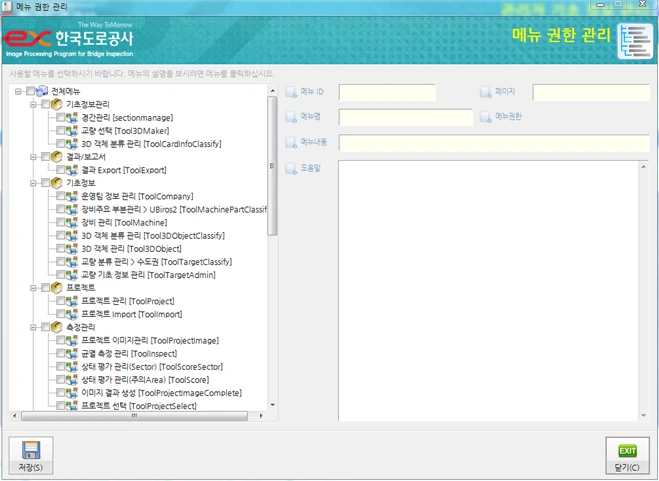Click the icon beside 프로젝트 관리 [ToolProject]
This screenshot has width=659, height=481.
click(x=72, y=301)
